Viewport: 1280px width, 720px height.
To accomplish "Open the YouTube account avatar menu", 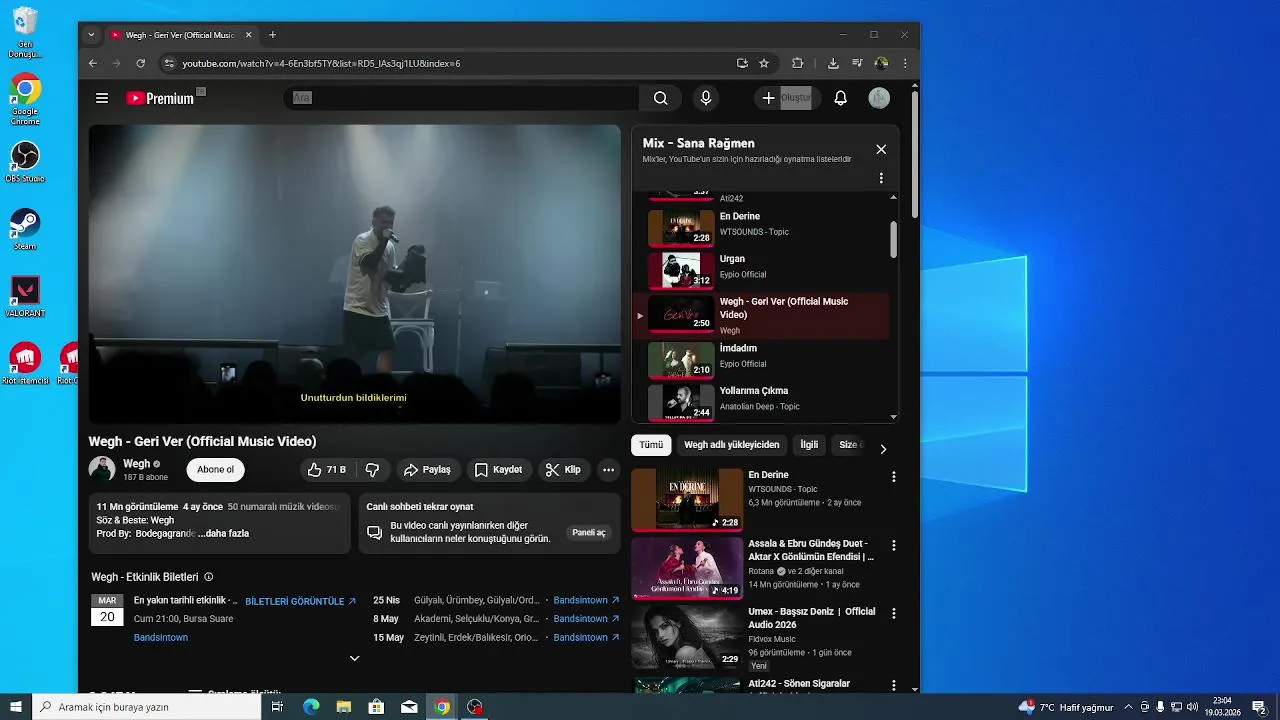I will [879, 98].
